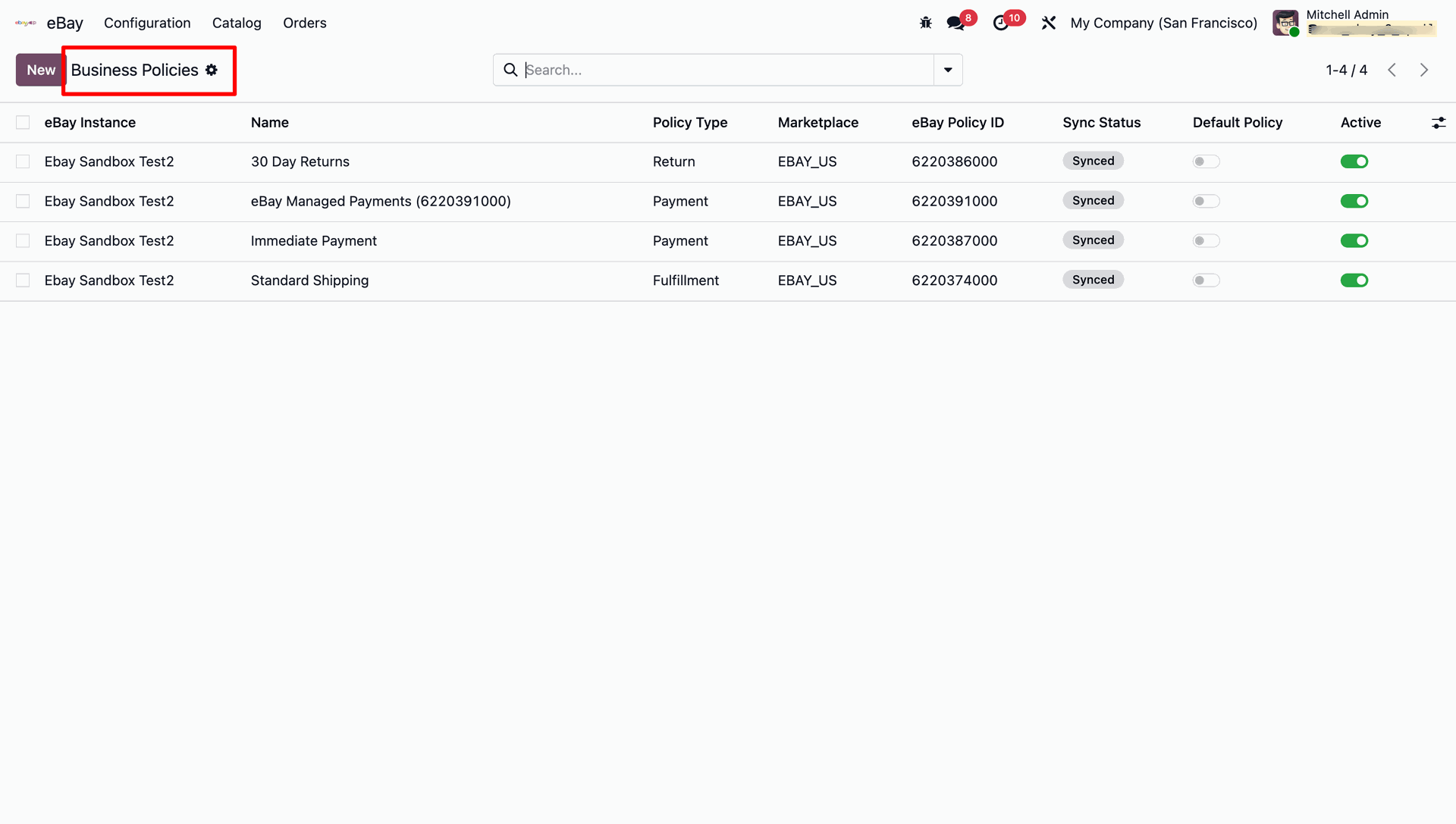Image resolution: width=1456 pixels, height=824 pixels.
Task: Click Synced badge in 30 Day Returns row
Action: pyautogui.click(x=1093, y=161)
